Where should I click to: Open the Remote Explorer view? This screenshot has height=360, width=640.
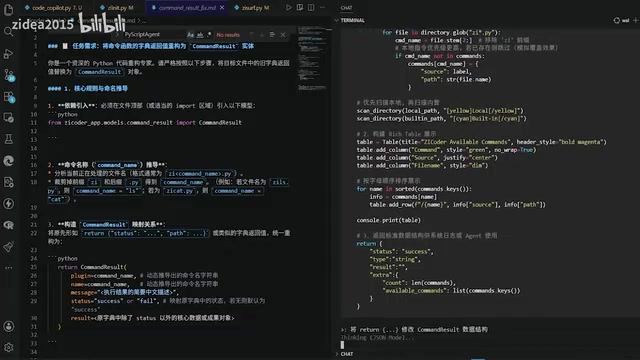(8, 118)
